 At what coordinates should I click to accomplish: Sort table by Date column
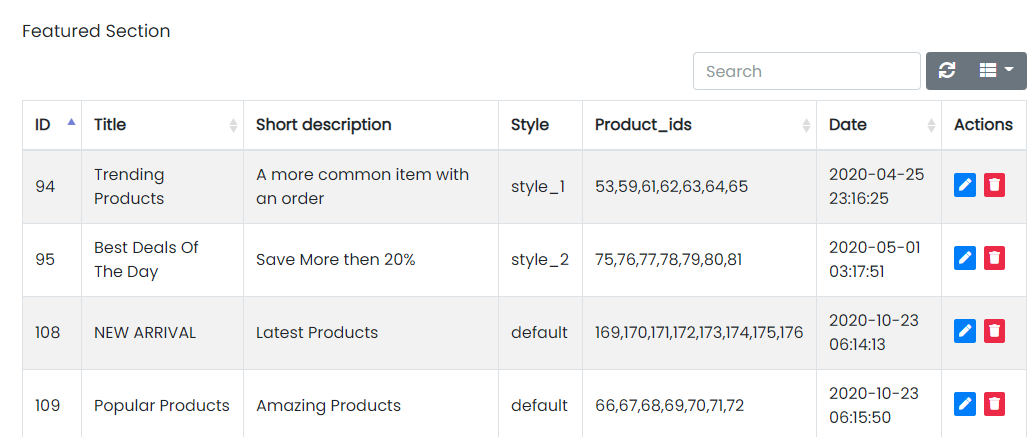tap(877, 125)
